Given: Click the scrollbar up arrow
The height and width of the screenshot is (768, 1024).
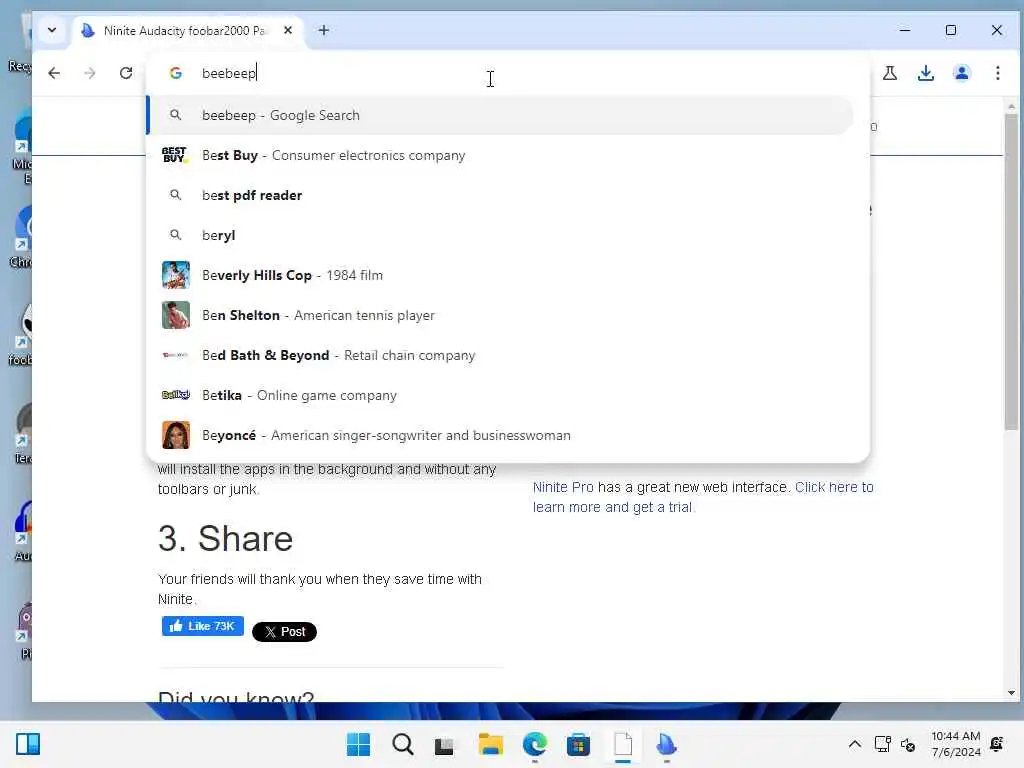Looking at the screenshot, I should (x=1011, y=106).
